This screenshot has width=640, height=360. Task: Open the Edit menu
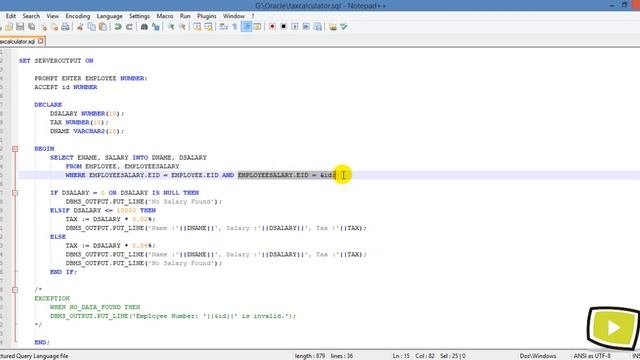[11, 16]
